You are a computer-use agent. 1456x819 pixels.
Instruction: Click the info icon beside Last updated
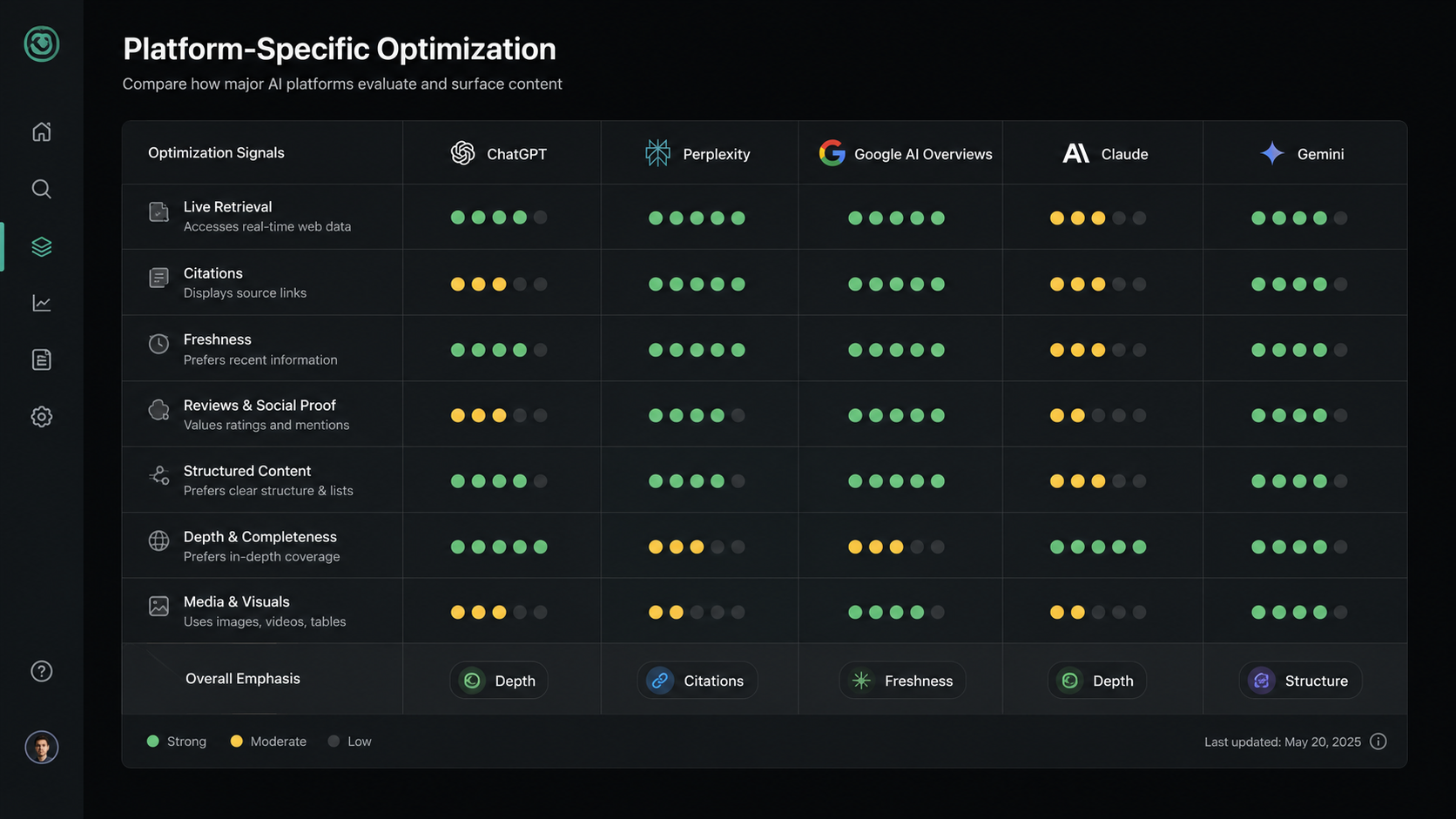[1378, 742]
